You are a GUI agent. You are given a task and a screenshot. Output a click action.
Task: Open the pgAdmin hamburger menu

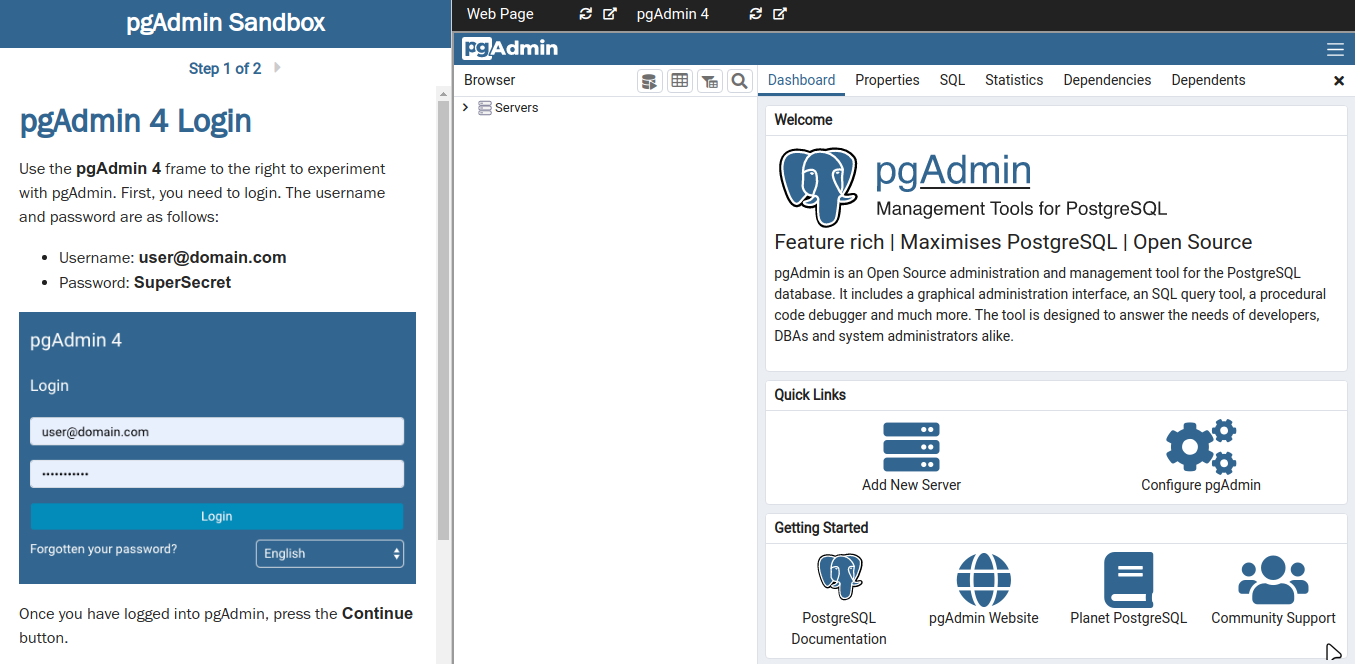[1335, 49]
